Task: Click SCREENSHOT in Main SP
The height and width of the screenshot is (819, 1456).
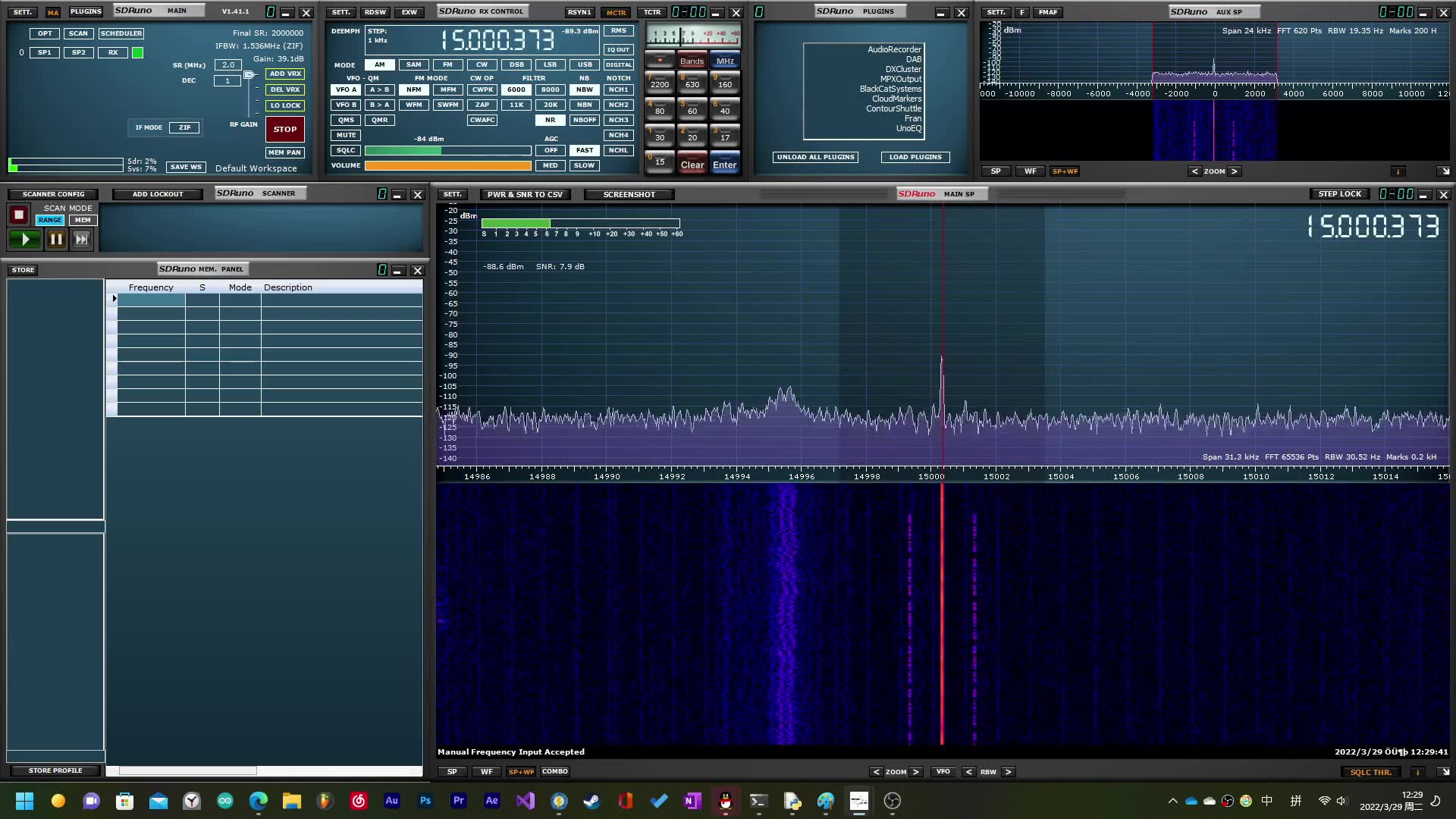Action: tap(629, 195)
